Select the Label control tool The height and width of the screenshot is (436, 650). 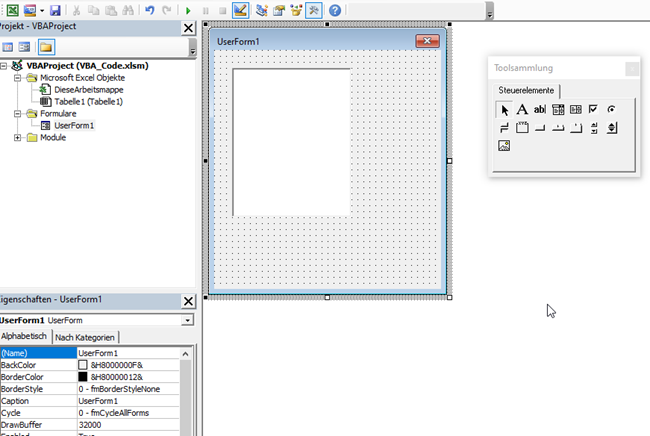522,109
